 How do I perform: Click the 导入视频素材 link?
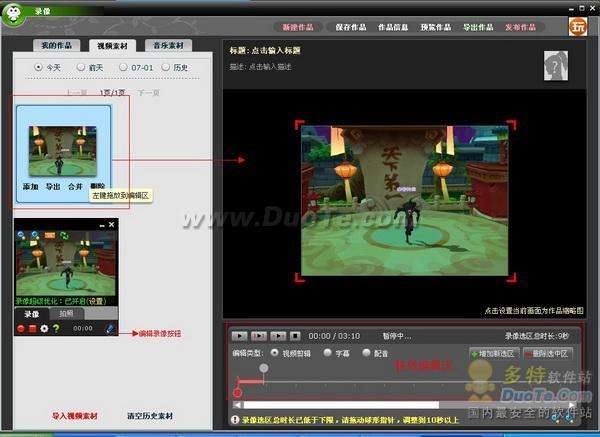pos(75,416)
